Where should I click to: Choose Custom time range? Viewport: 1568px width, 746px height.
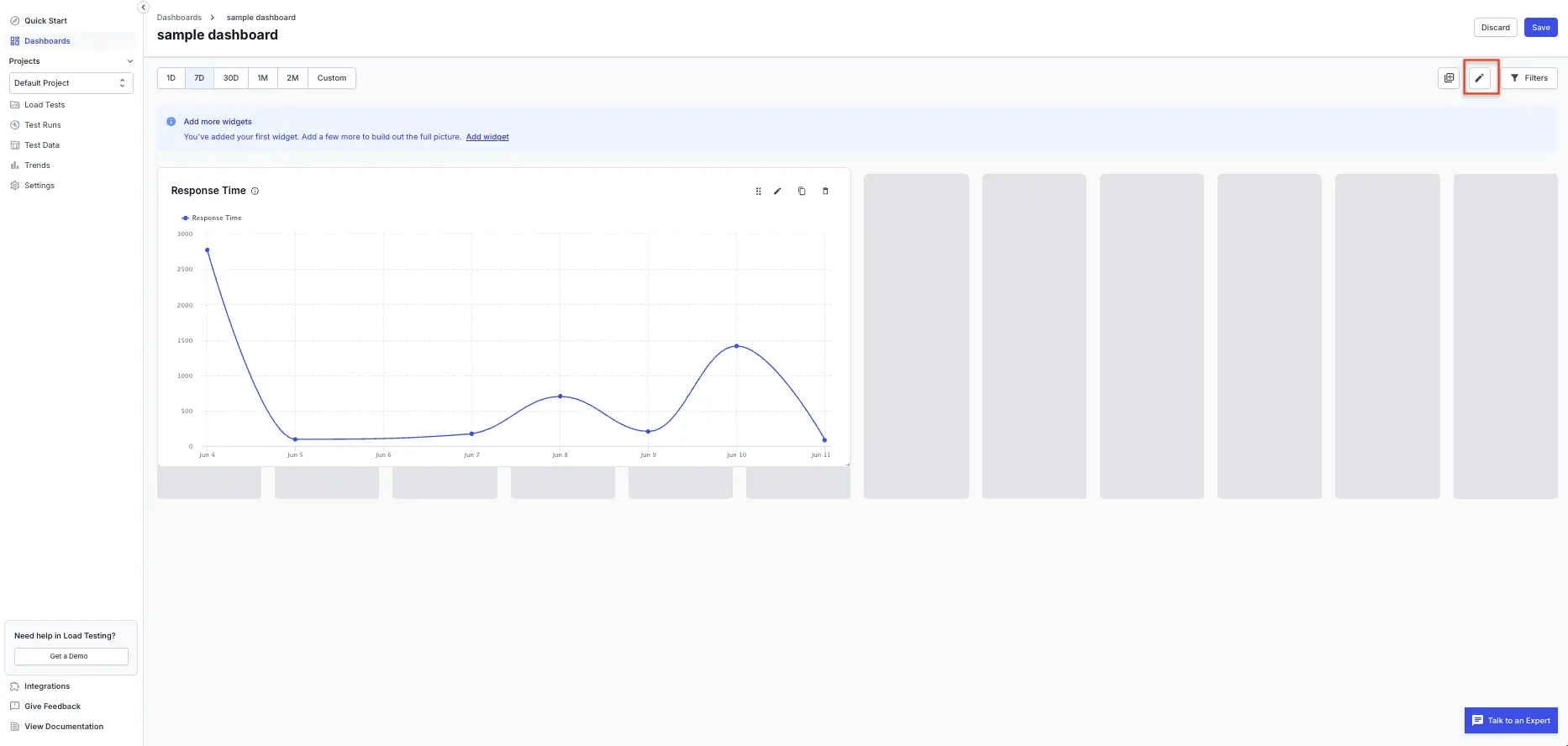(x=332, y=78)
